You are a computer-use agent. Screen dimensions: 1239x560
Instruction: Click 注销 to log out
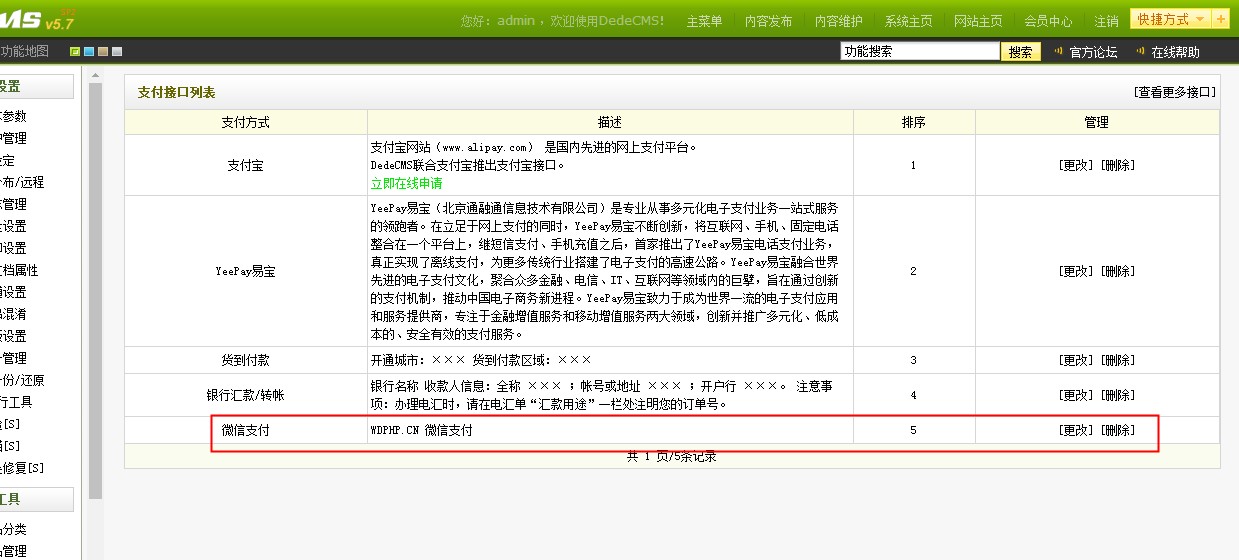pos(1106,21)
